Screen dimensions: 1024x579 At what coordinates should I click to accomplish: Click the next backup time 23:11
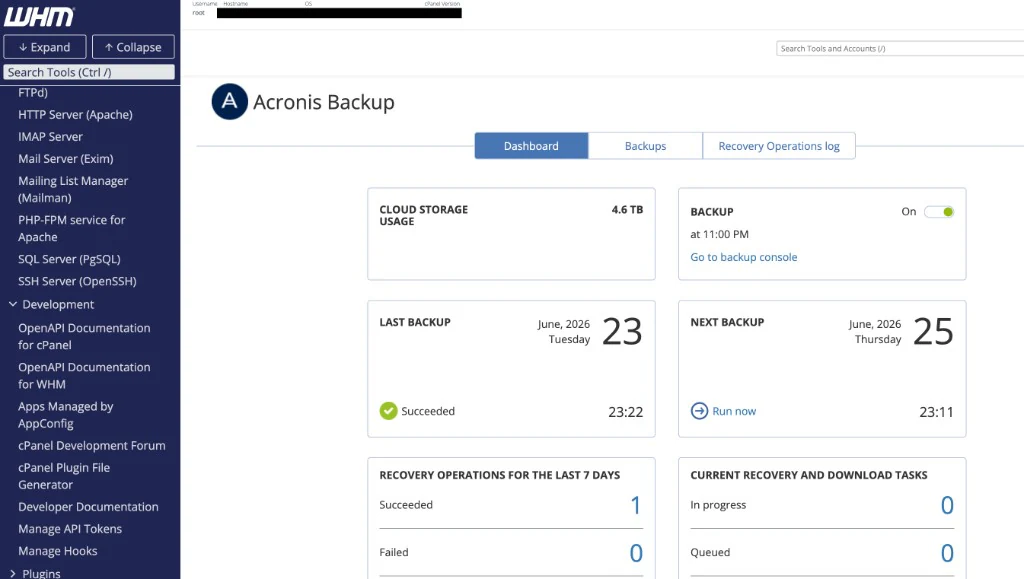(x=936, y=412)
